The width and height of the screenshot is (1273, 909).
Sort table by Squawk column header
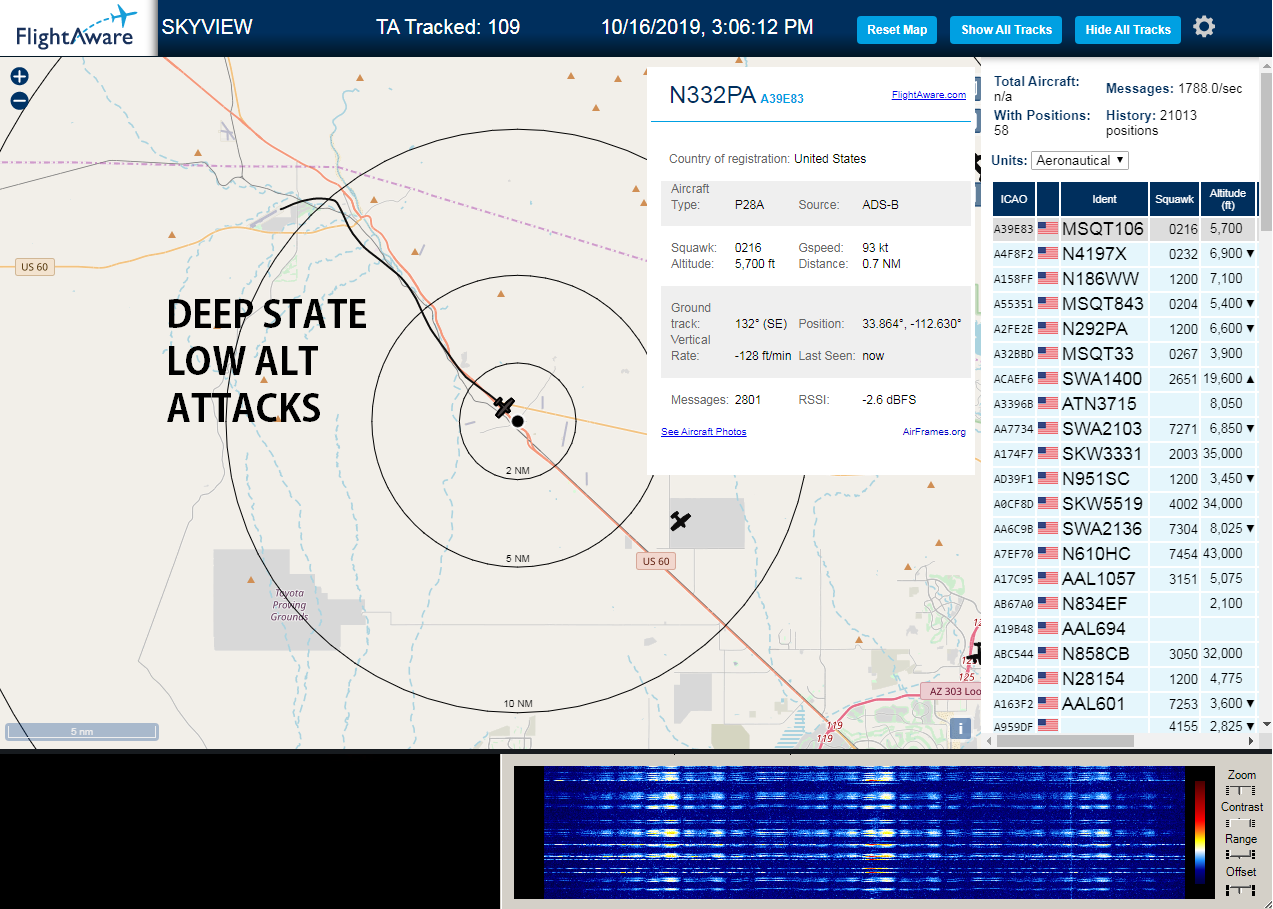(1174, 199)
